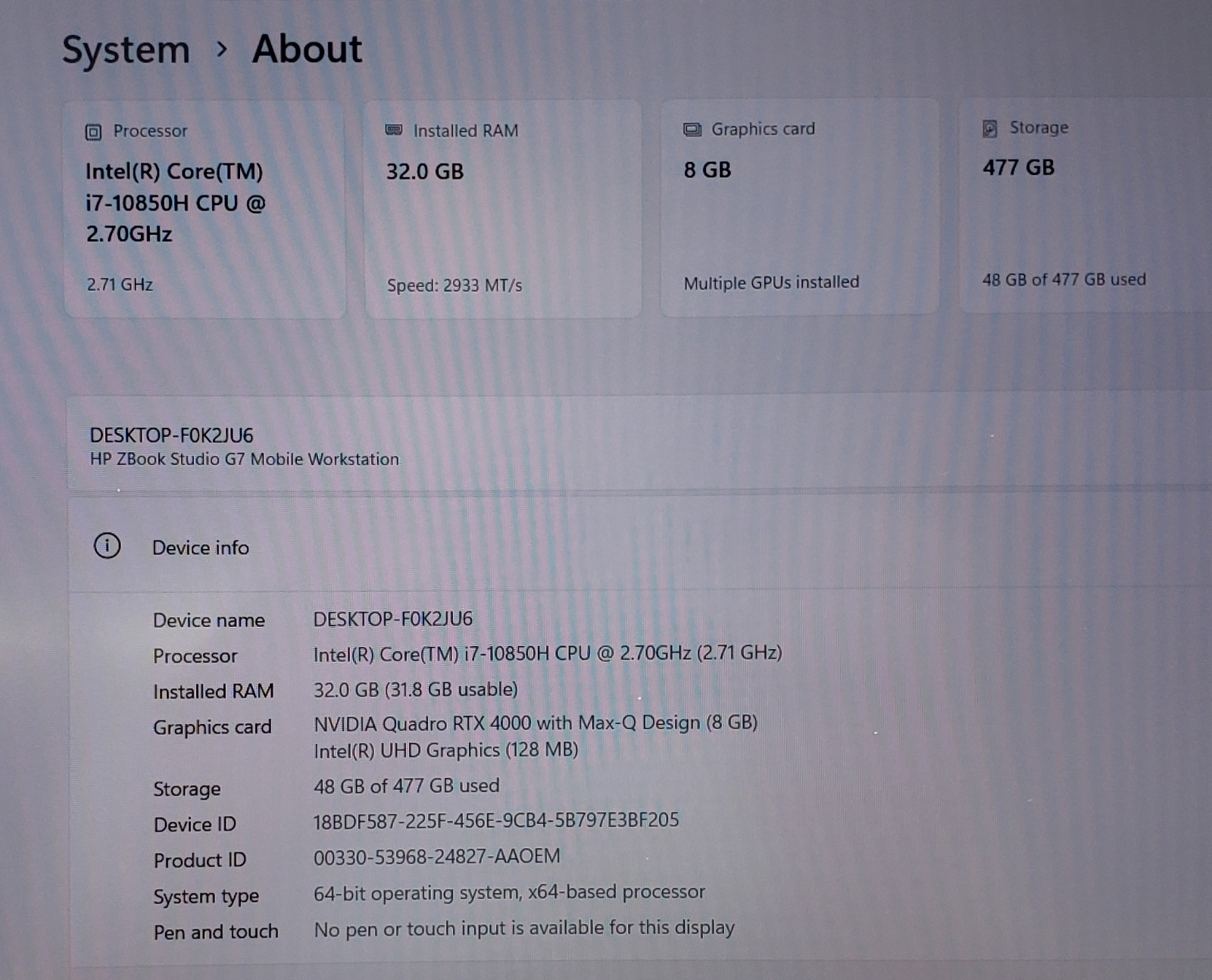Viewport: 1212px width, 980px height.
Task: Click the Storage drive icon
Action: [x=990, y=129]
